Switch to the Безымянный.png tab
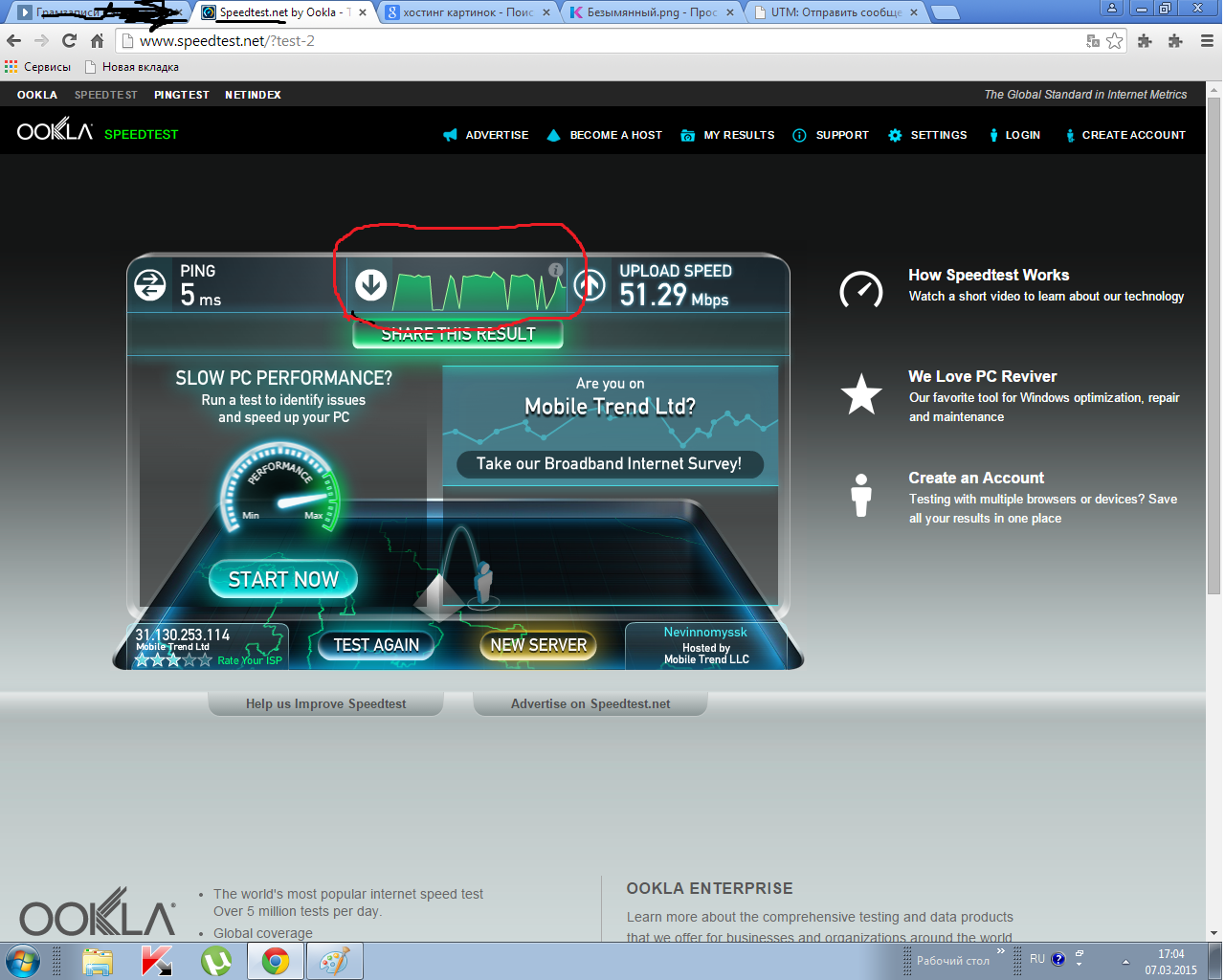 point(652,12)
